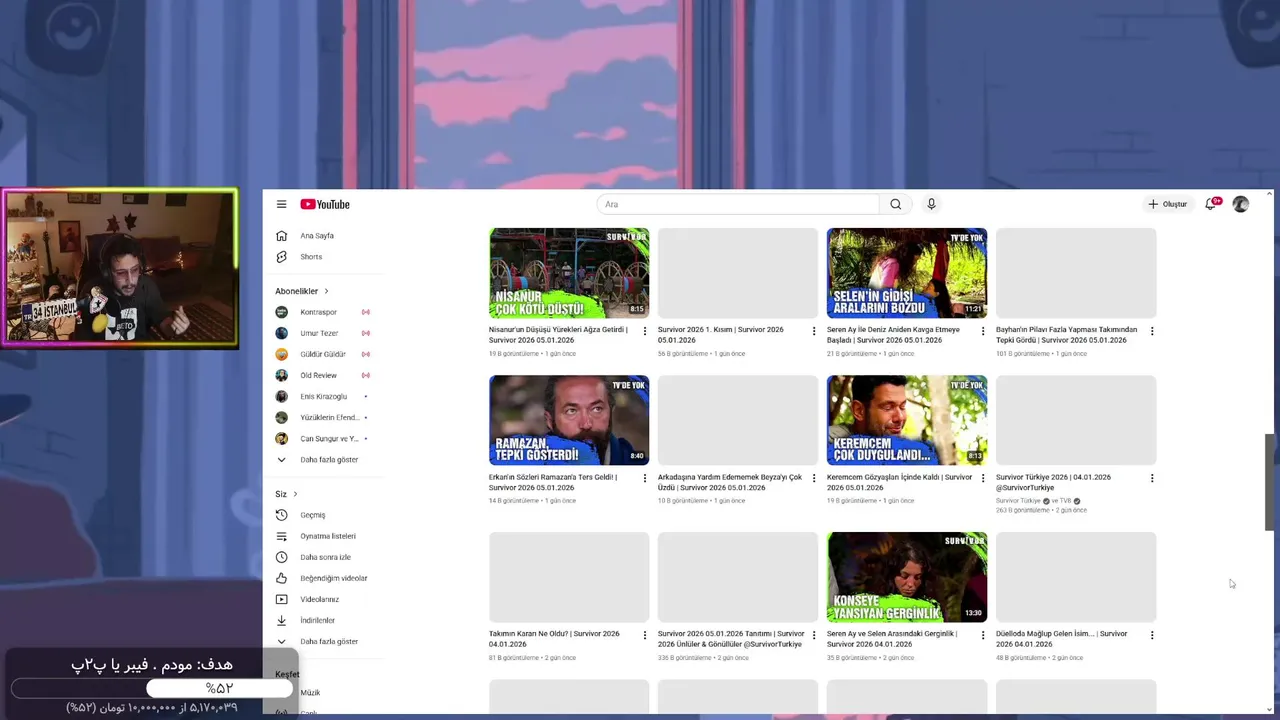This screenshot has height=720, width=1280.
Task: Open the notifications bell
Action: pos(1211,204)
